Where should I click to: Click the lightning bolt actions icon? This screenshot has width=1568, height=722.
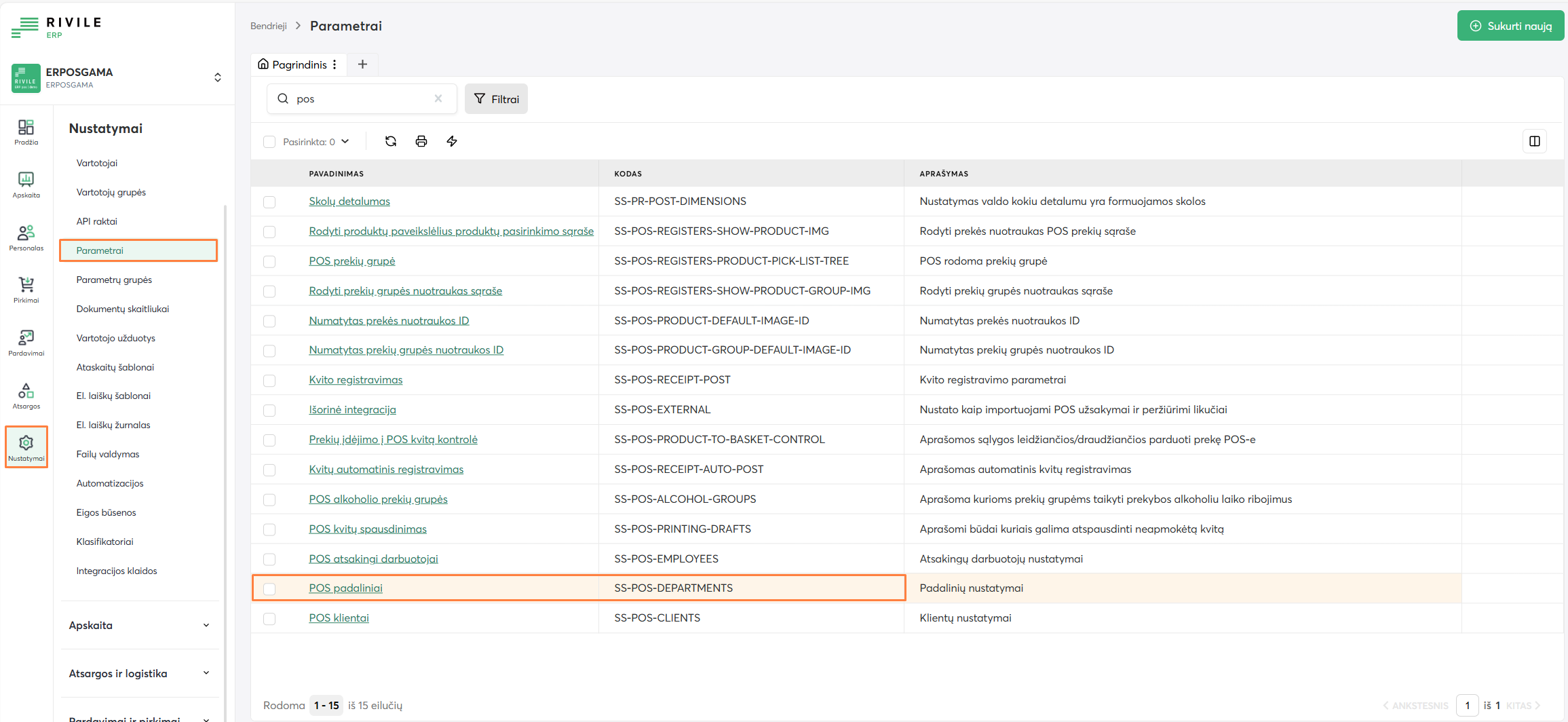pyautogui.click(x=452, y=141)
